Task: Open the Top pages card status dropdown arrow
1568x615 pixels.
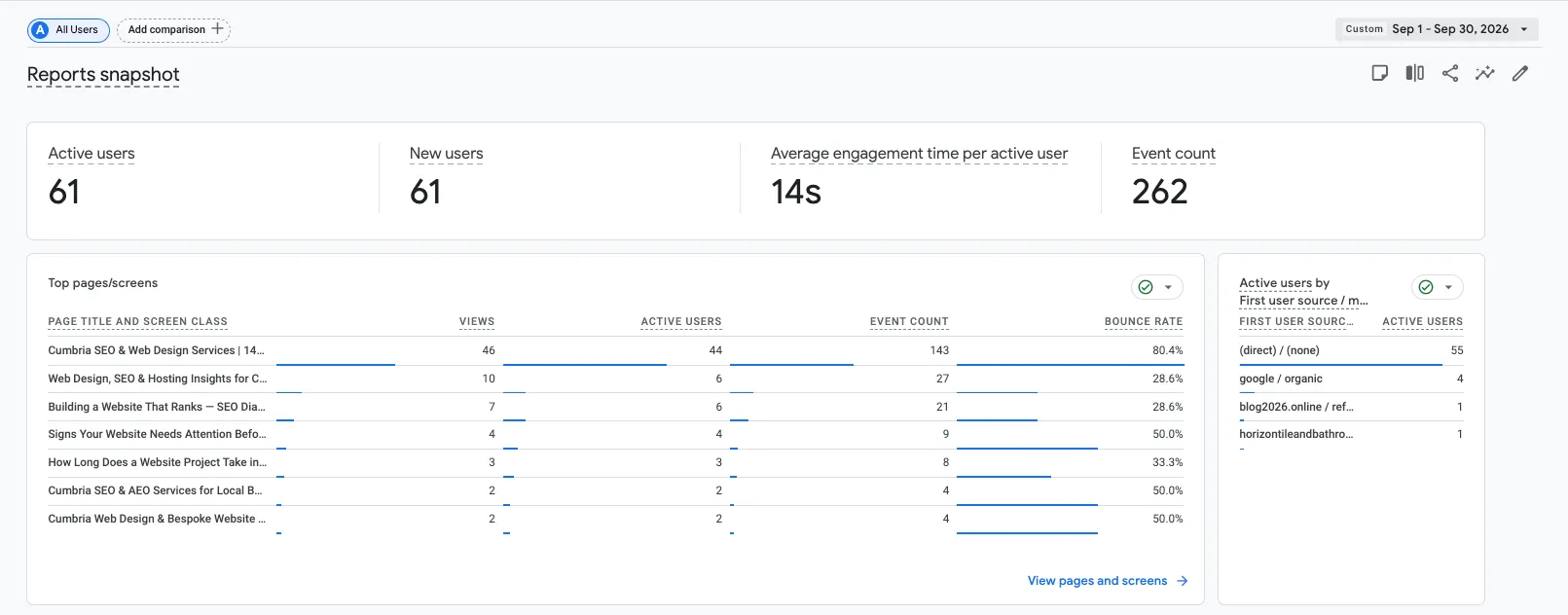Action: (x=1168, y=287)
